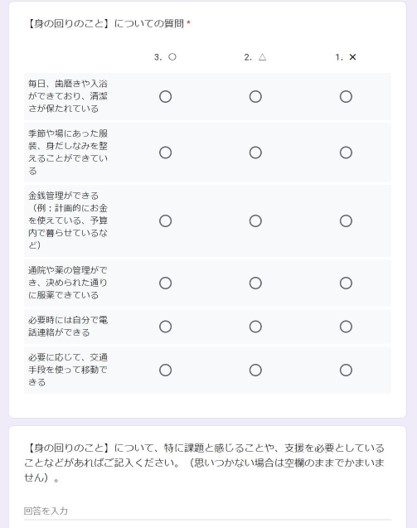Viewport: 417px width, 528px height.
Task: Pick ○ for hospital visits and medication row
Action: click(x=165, y=283)
